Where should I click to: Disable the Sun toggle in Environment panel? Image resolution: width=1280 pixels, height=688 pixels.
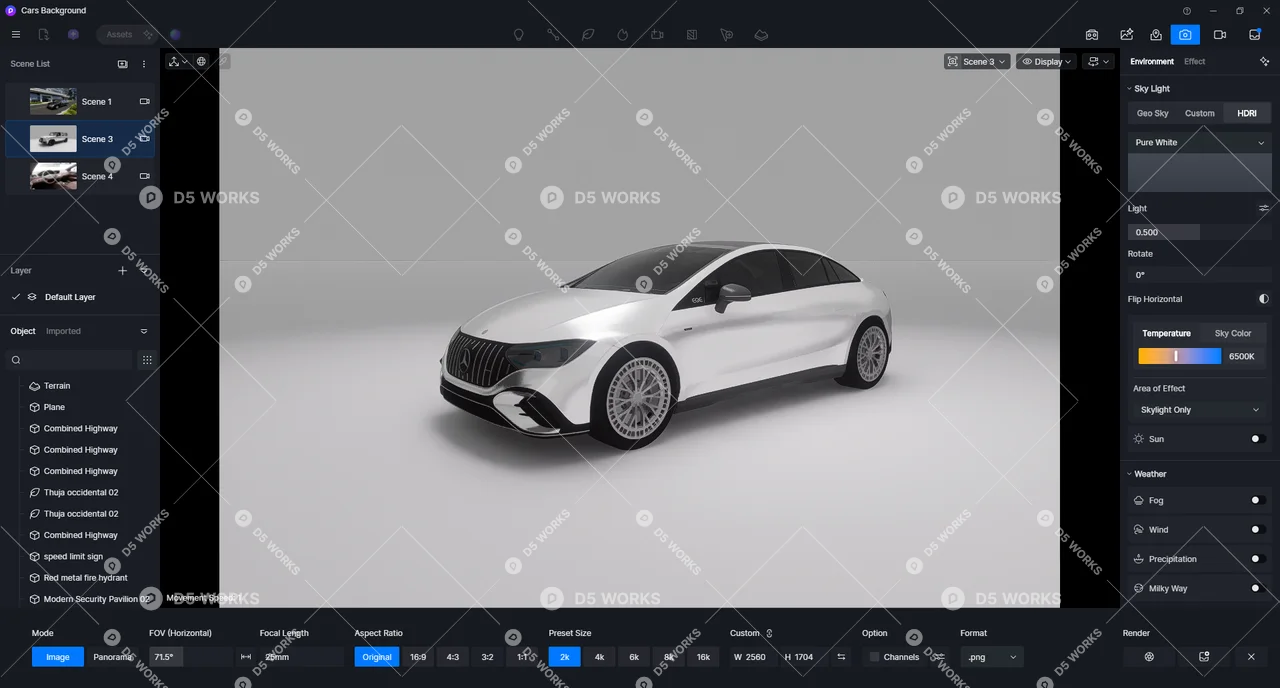pyautogui.click(x=1257, y=438)
